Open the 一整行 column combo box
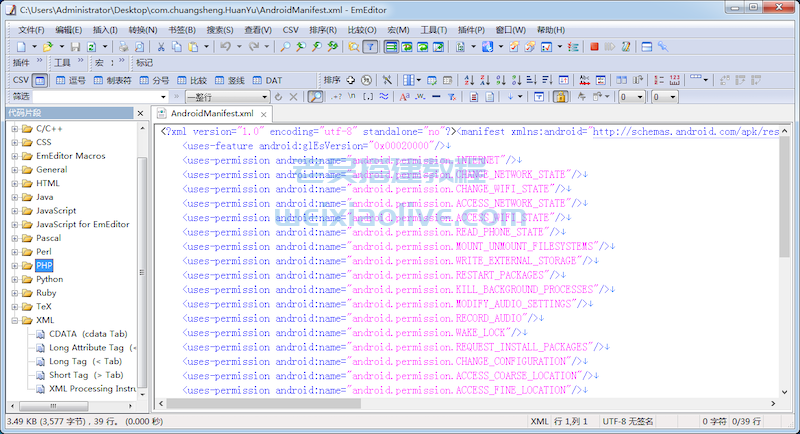Image resolution: width=800 pixels, height=434 pixels. coord(228,97)
